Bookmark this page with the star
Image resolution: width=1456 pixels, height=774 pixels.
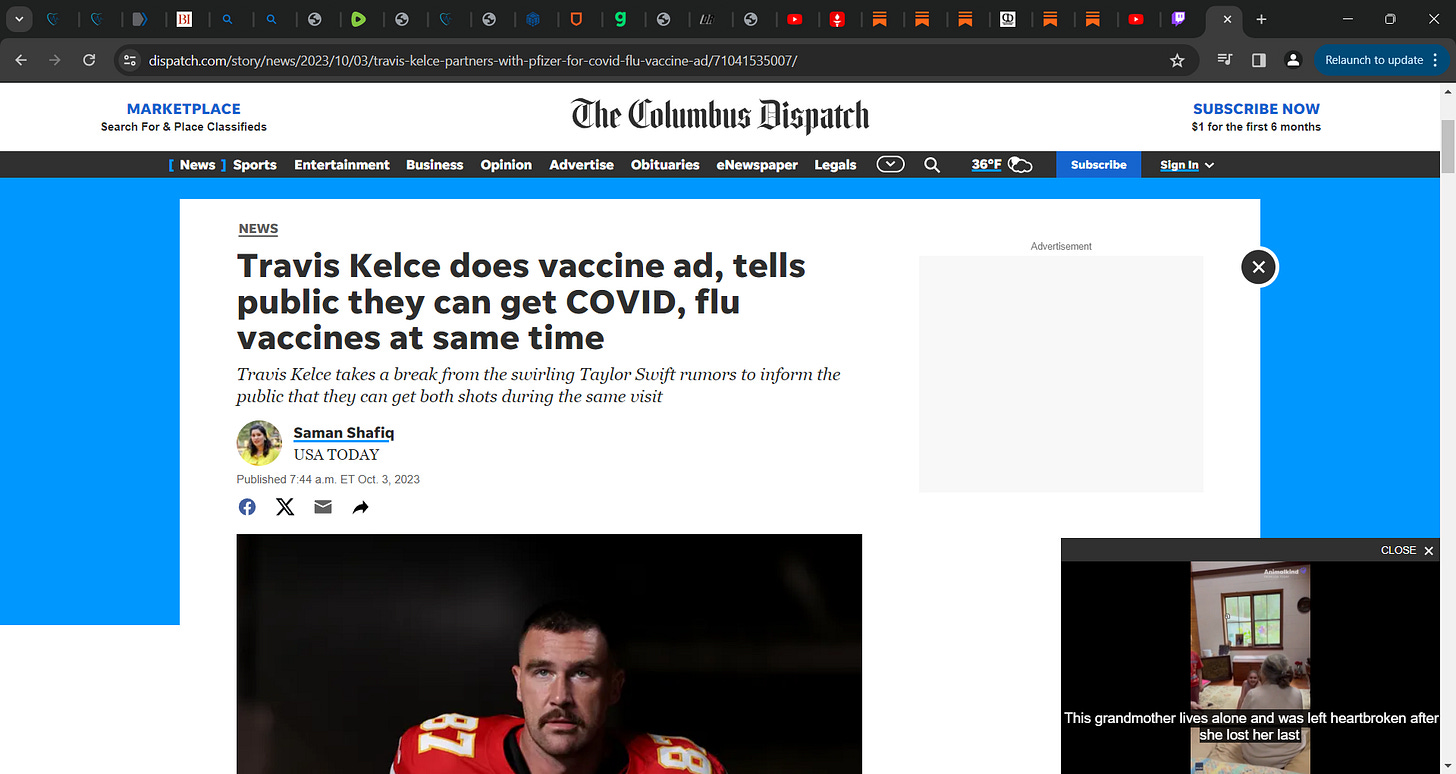(x=1177, y=60)
